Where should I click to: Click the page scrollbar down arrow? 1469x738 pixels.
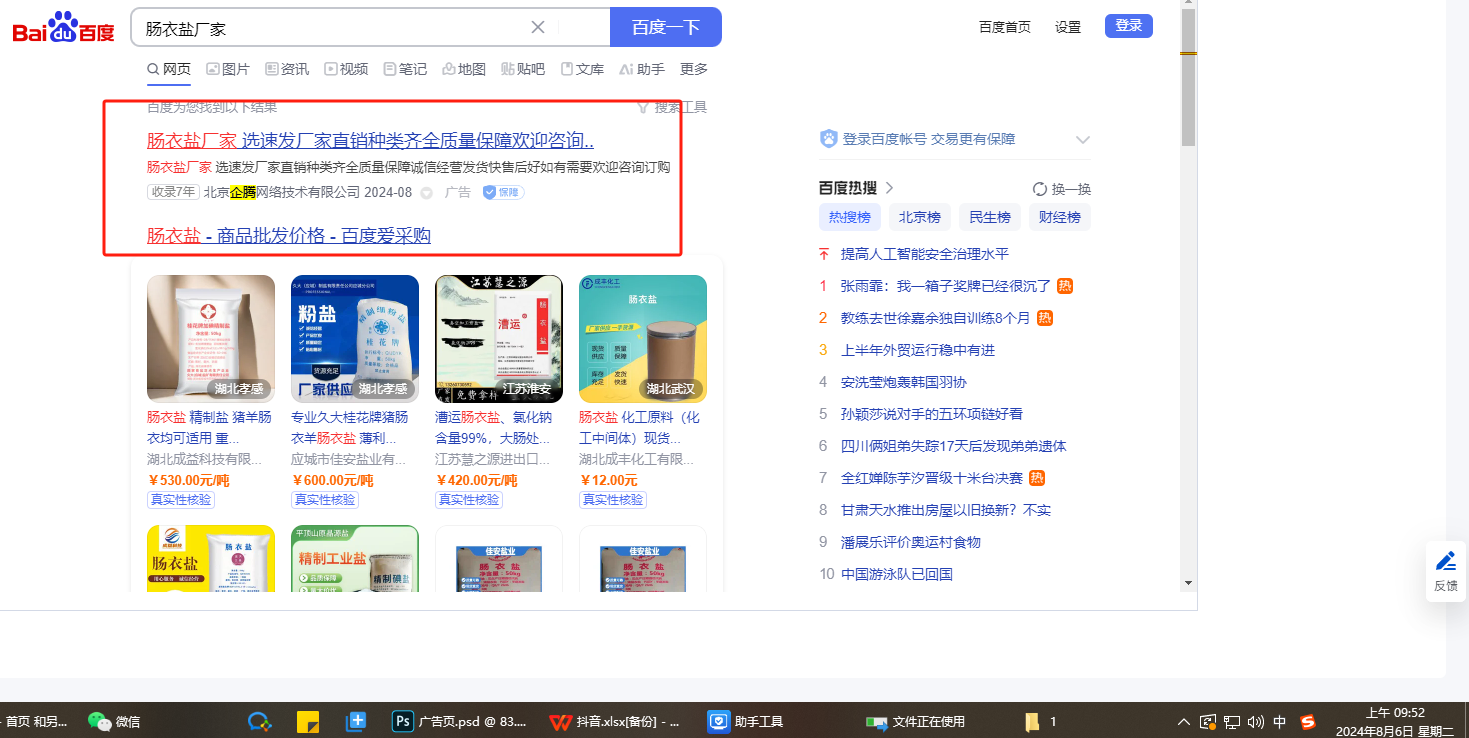coord(1188,582)
